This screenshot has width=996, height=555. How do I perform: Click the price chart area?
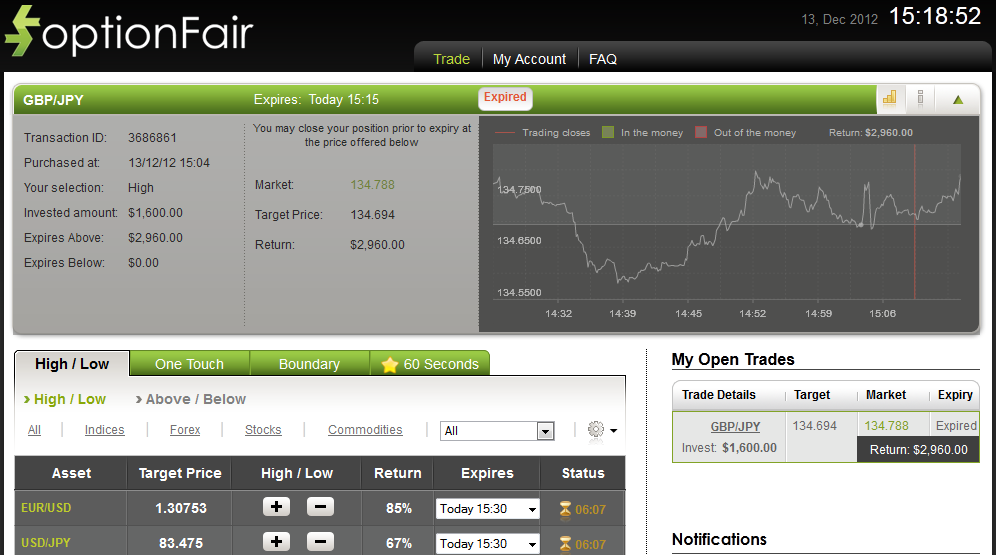tap(727, 221)
